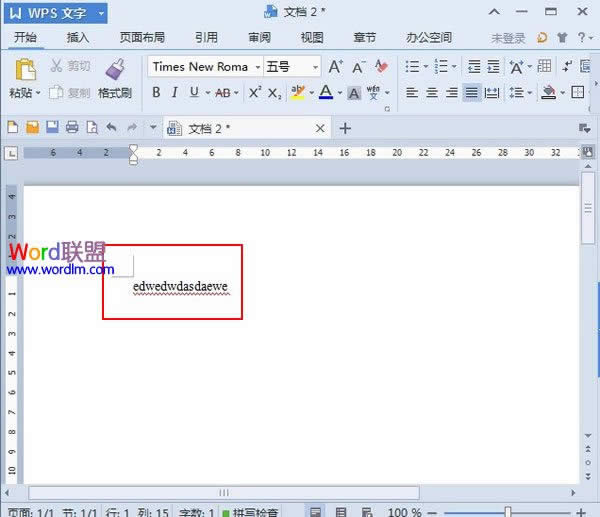Click the Paste clipboard icon

(25, 70)
